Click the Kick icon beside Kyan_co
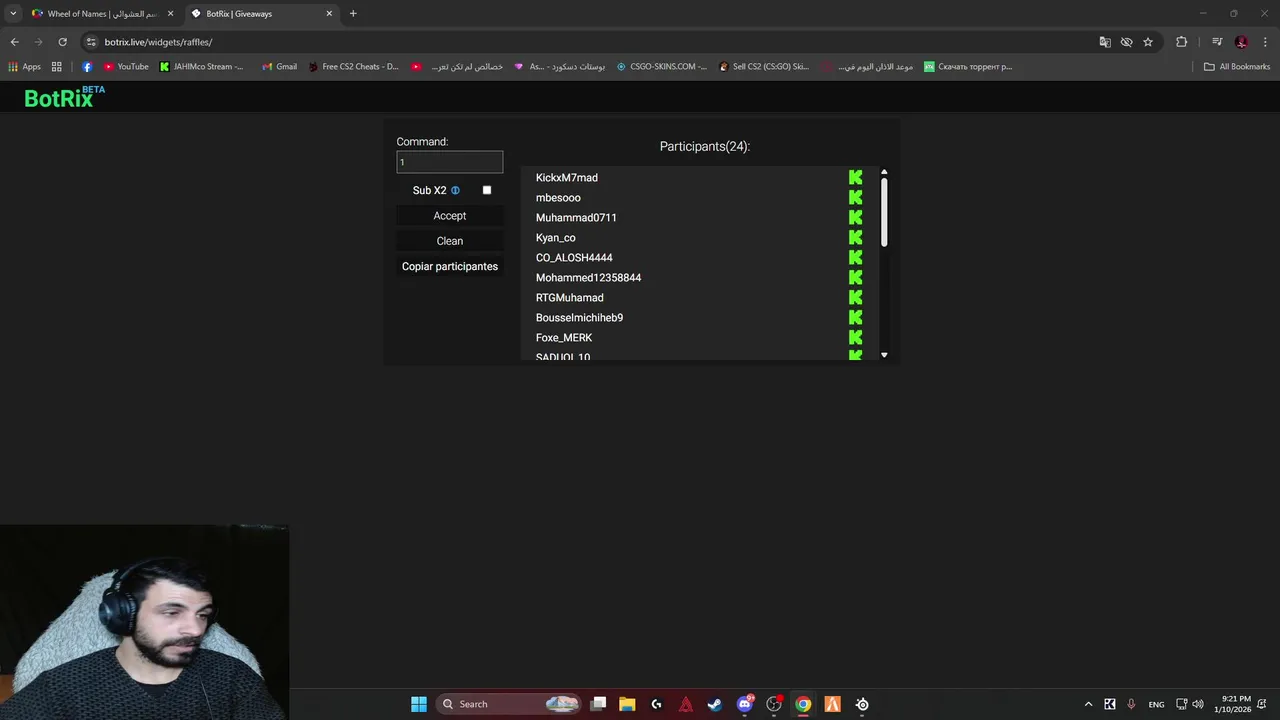Image resolution: width=1280 pixels, height=720 pixels. tap(855, 237)
